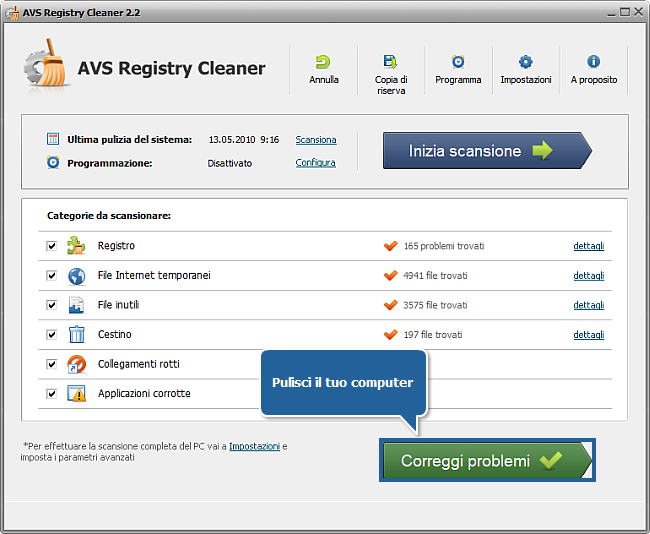
Task: Close the AVS Registry Cleaner window
Action: 638,12
